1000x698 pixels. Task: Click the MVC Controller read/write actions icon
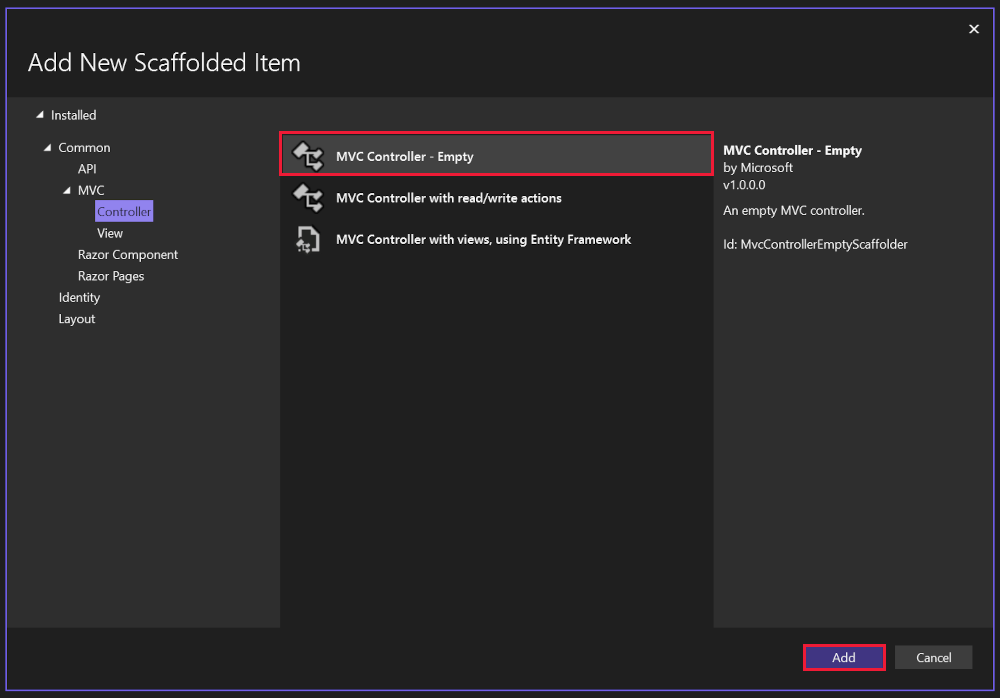coord(307,197)
